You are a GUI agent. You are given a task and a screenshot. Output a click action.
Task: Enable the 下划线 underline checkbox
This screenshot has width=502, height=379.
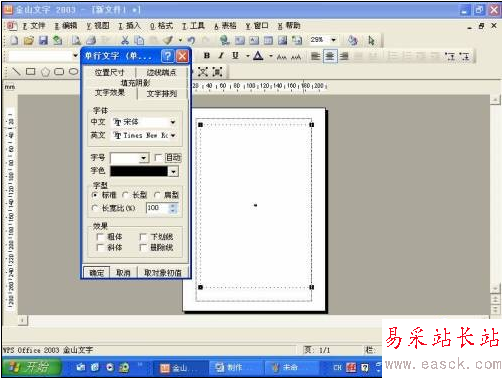click(x=143, y=237)
